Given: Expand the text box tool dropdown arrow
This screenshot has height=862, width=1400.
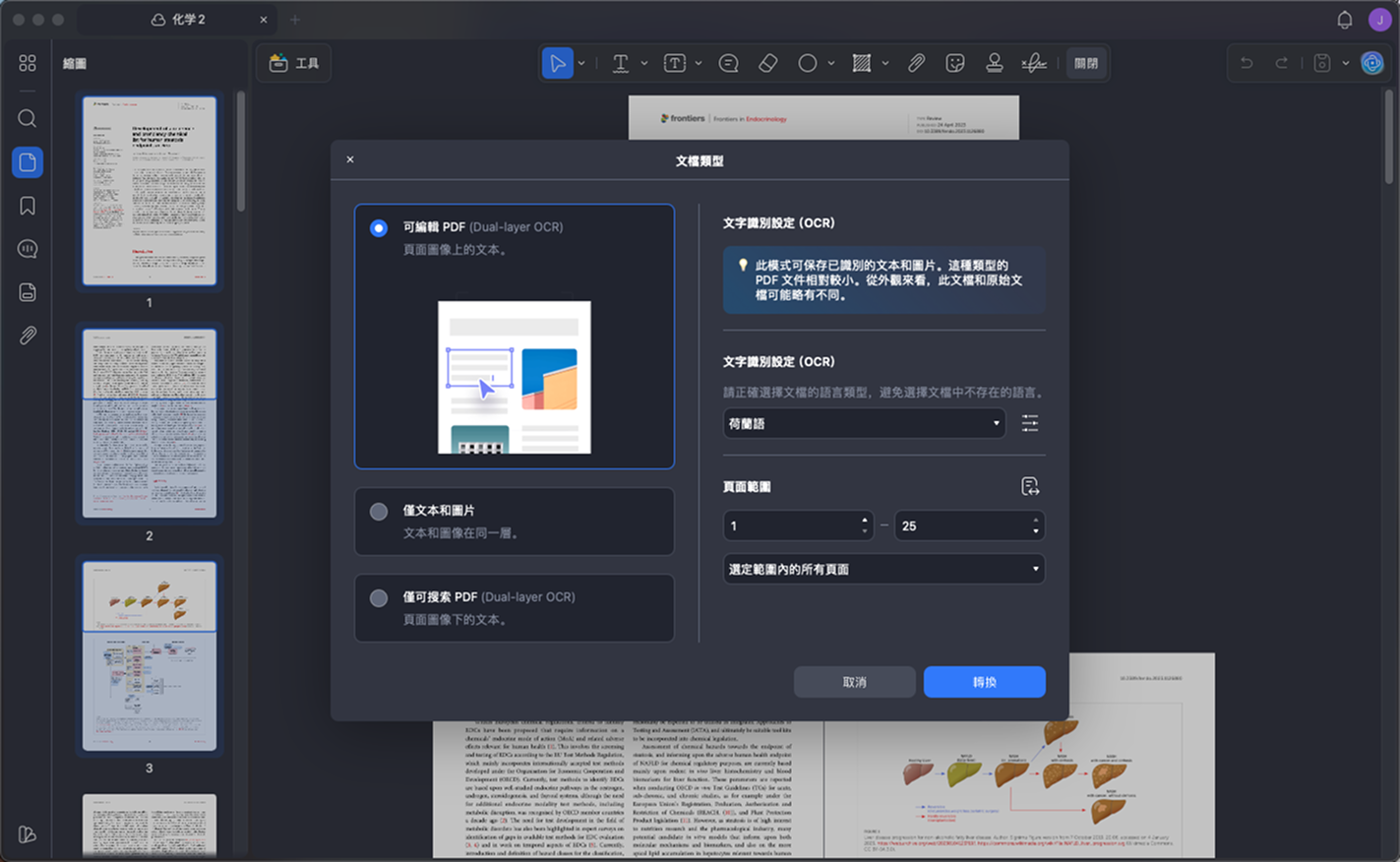Looking at the screenshot, I should pos(699,63).
